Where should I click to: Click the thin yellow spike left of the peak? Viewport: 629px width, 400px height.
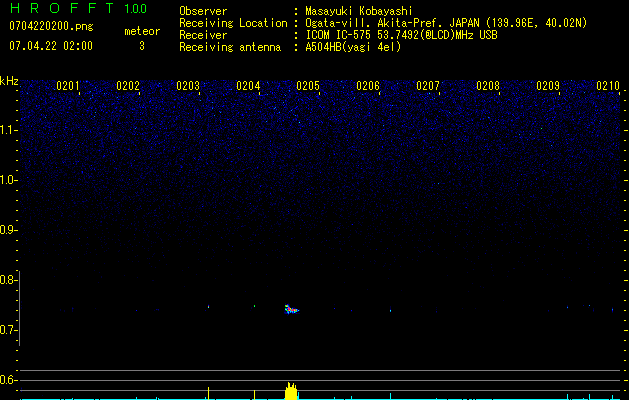point(208,392)
